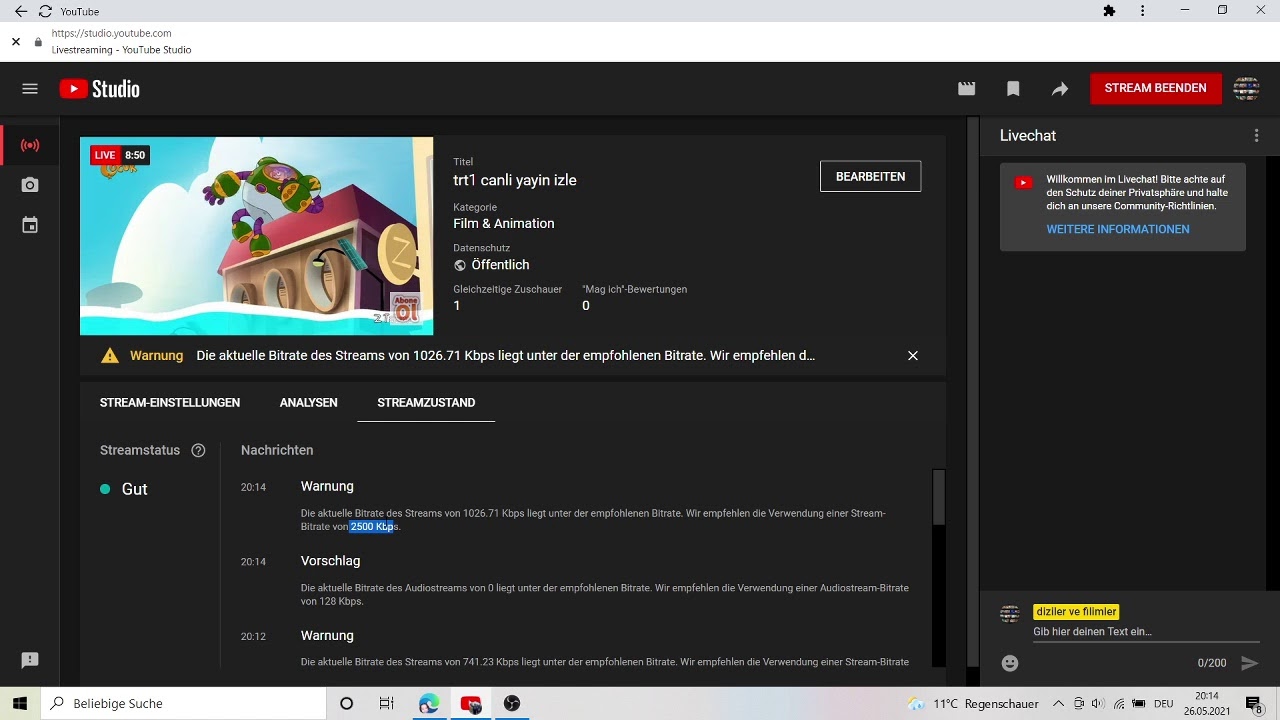
Task: Click the YouTube Studio logo
Action: click(99, 88)
